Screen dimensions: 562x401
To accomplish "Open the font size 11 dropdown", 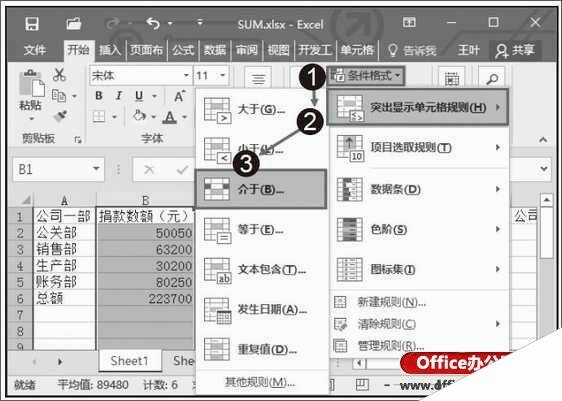I will point(222,75).
